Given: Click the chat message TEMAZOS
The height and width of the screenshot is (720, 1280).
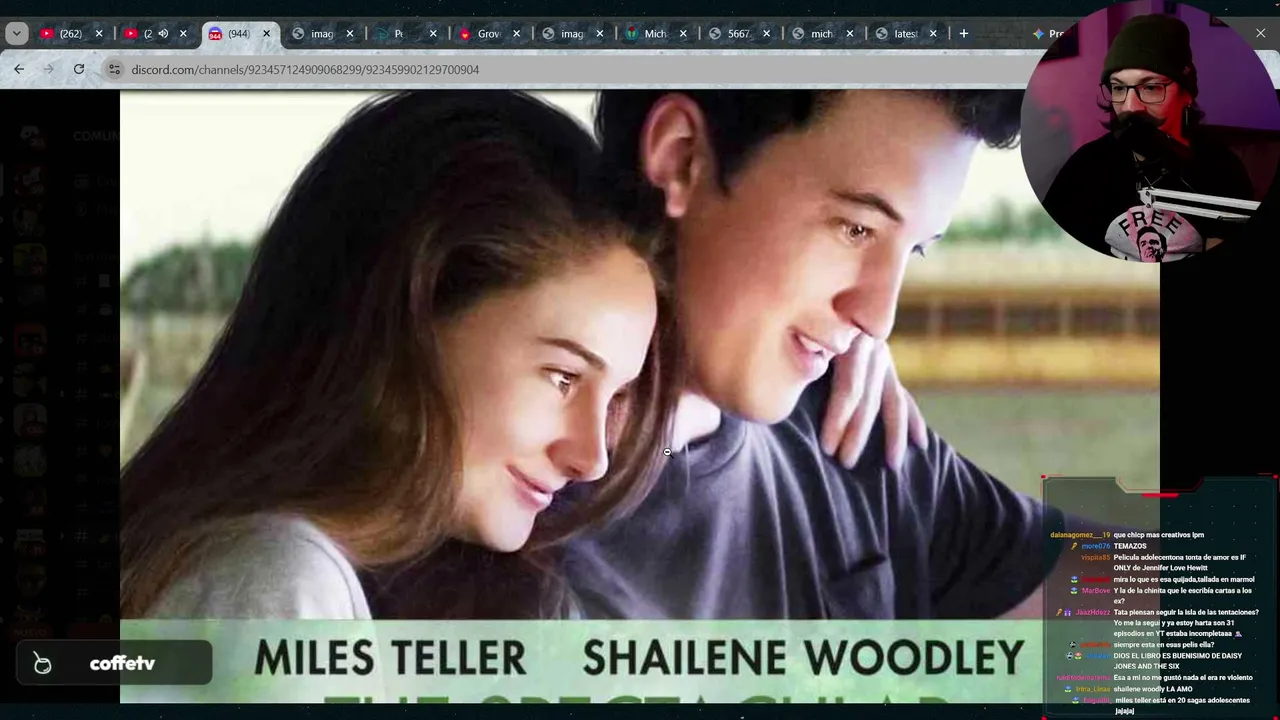Looking at the screenshot, I should click(1130, 546).
